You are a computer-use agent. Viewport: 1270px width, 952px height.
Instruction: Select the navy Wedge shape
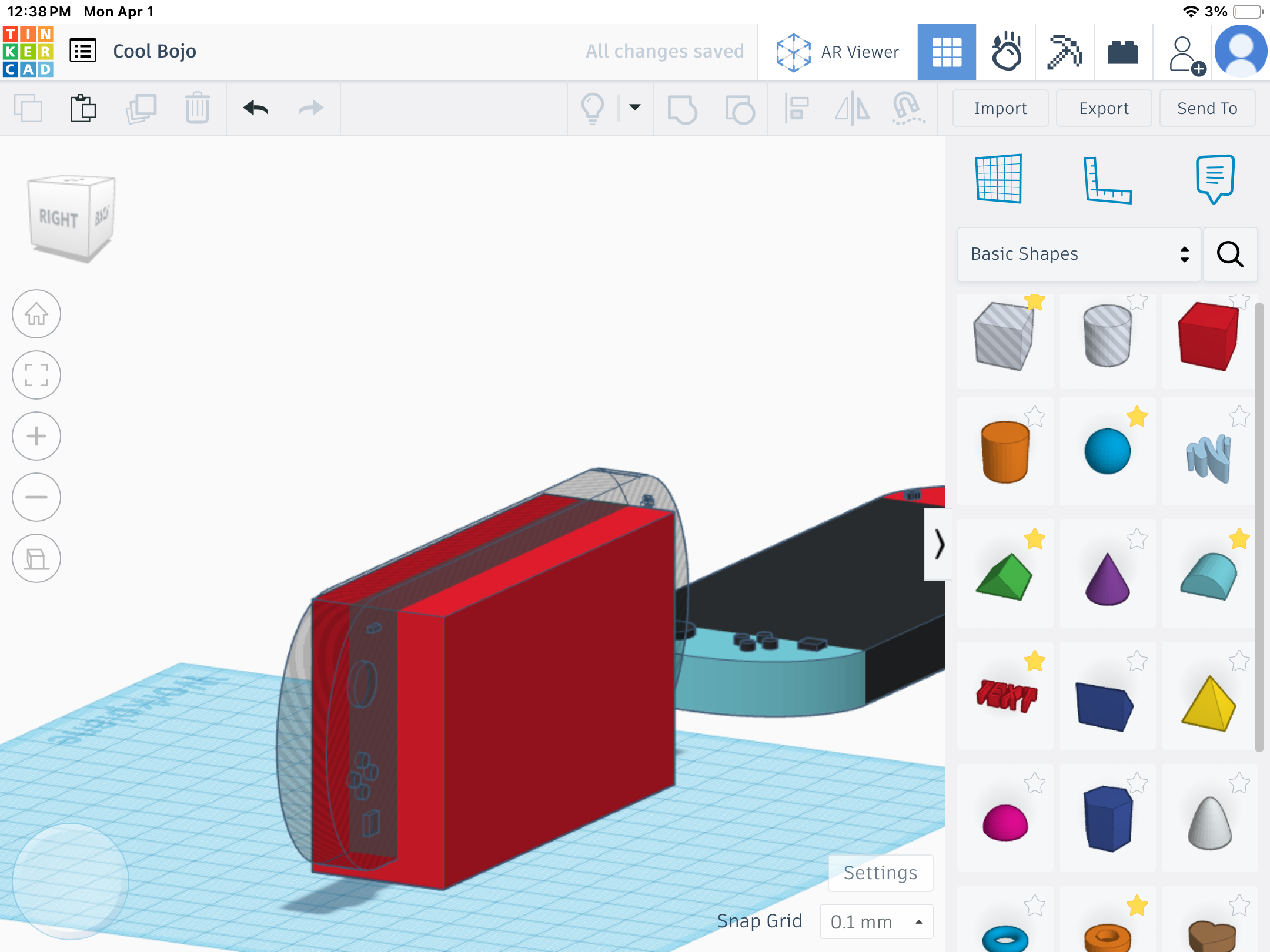[x=1104, y=706]
